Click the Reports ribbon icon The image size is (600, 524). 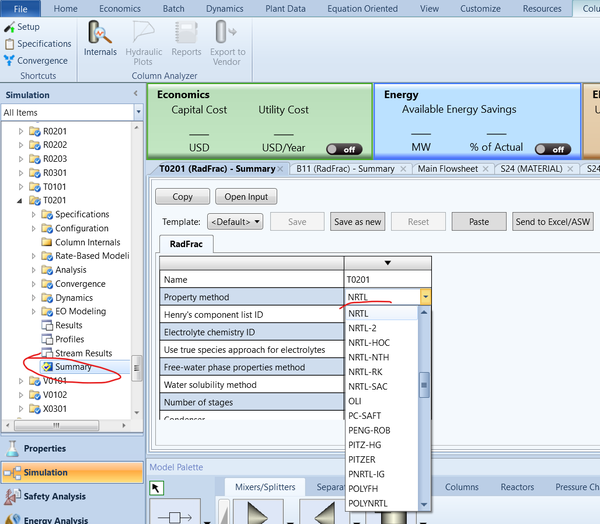pyautogui.click(x=186, y=38)
